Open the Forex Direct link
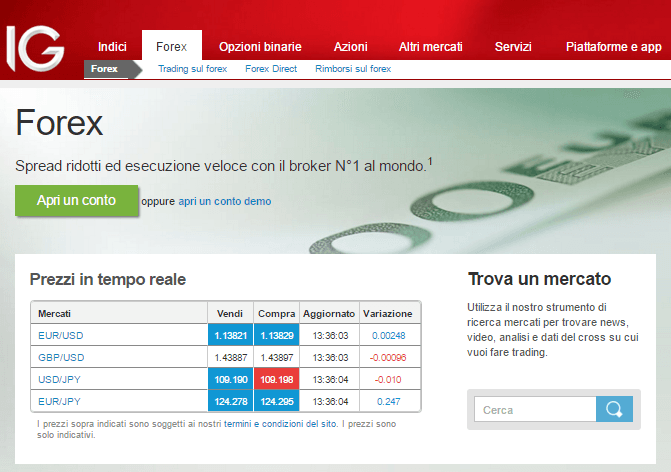 [271, 69]
